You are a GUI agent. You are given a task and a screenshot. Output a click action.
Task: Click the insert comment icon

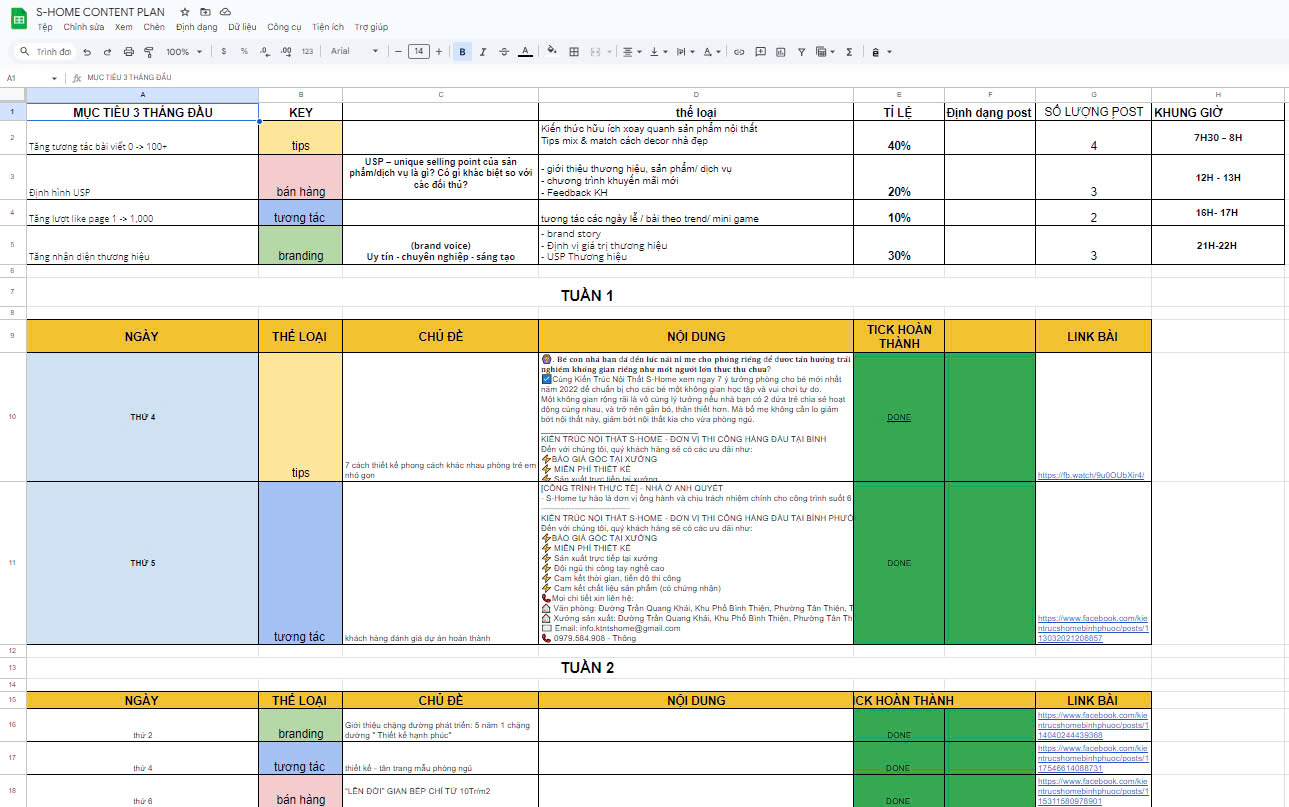point(760,51)
